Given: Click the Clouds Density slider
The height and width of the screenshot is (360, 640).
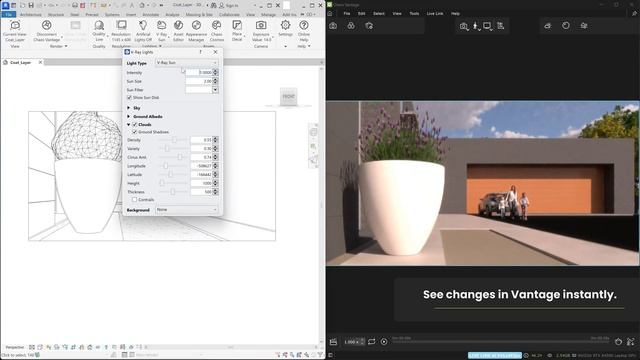Looking at the screenshot, I should click(173, 140).
